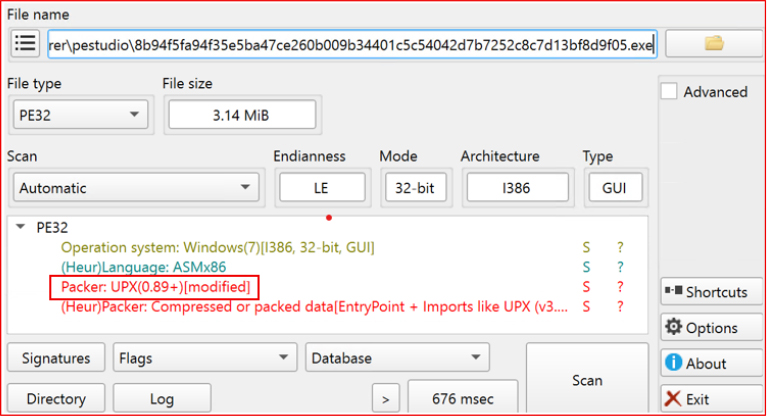The width and height of the screenshot is (767, 416).
Task: Click ? link on ASMx86 language row
Action: click(620, 267)
